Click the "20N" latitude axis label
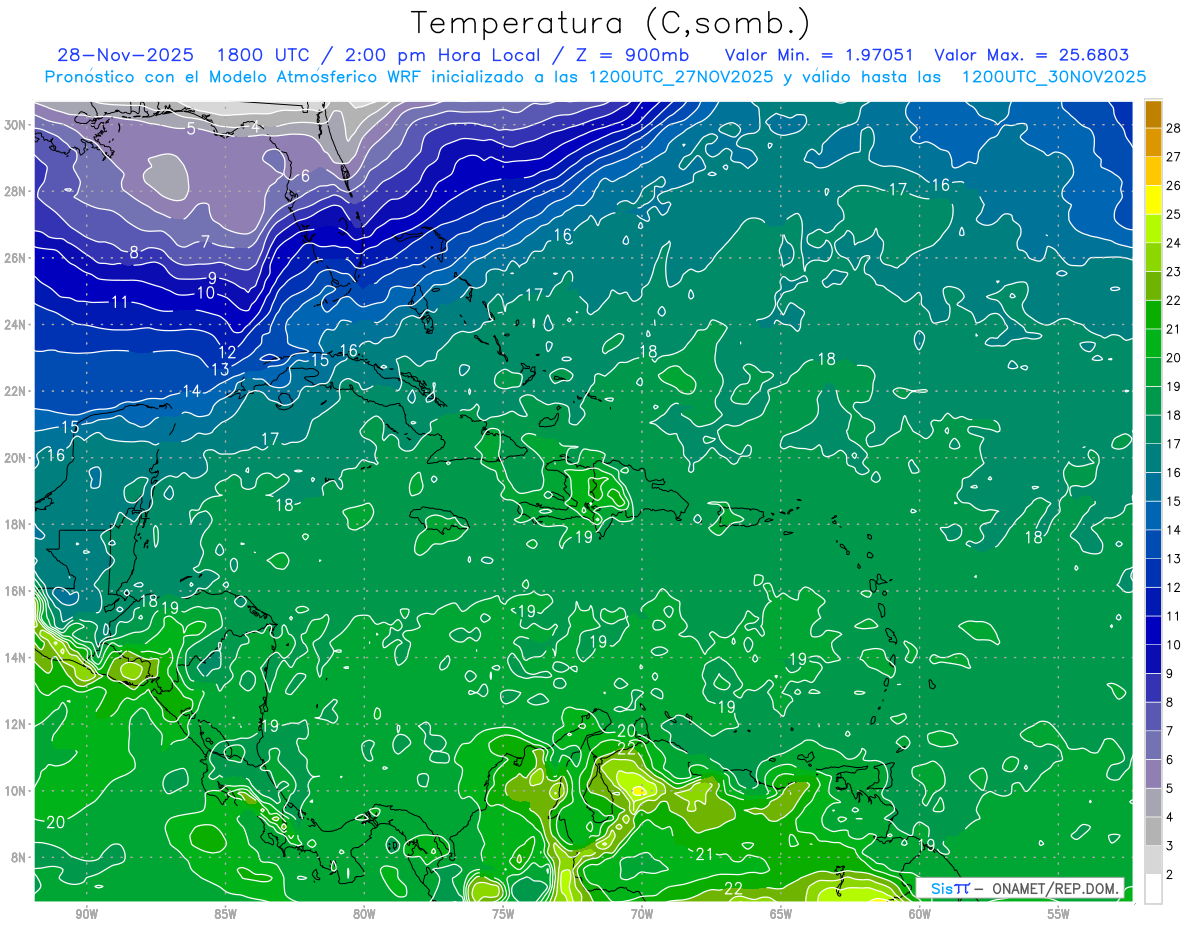1200x927 pixels. (x=16, y=458)
